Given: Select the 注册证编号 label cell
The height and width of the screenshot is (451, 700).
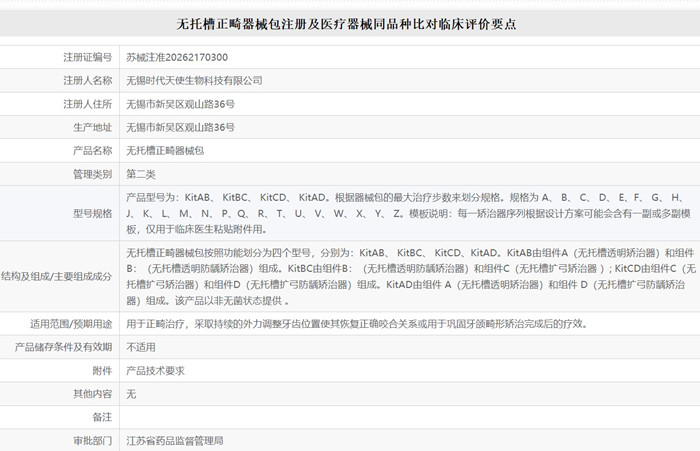Looking at the screenshot, I should tap(88, 57).
